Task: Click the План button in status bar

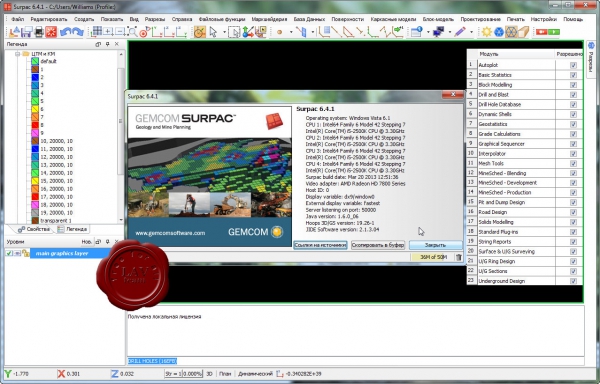Action: [x=225, y=374]
